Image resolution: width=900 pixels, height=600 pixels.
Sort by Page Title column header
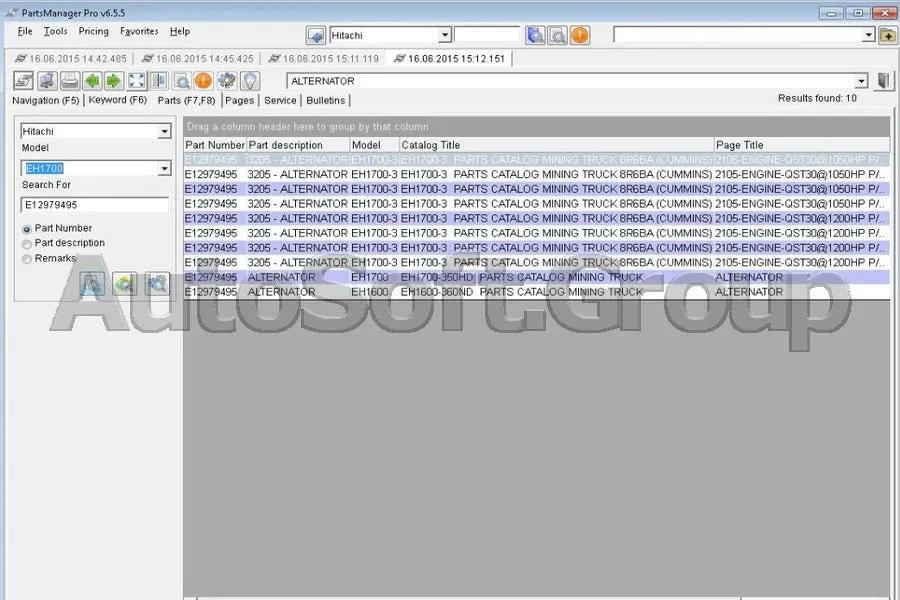(x=802, y=145)
